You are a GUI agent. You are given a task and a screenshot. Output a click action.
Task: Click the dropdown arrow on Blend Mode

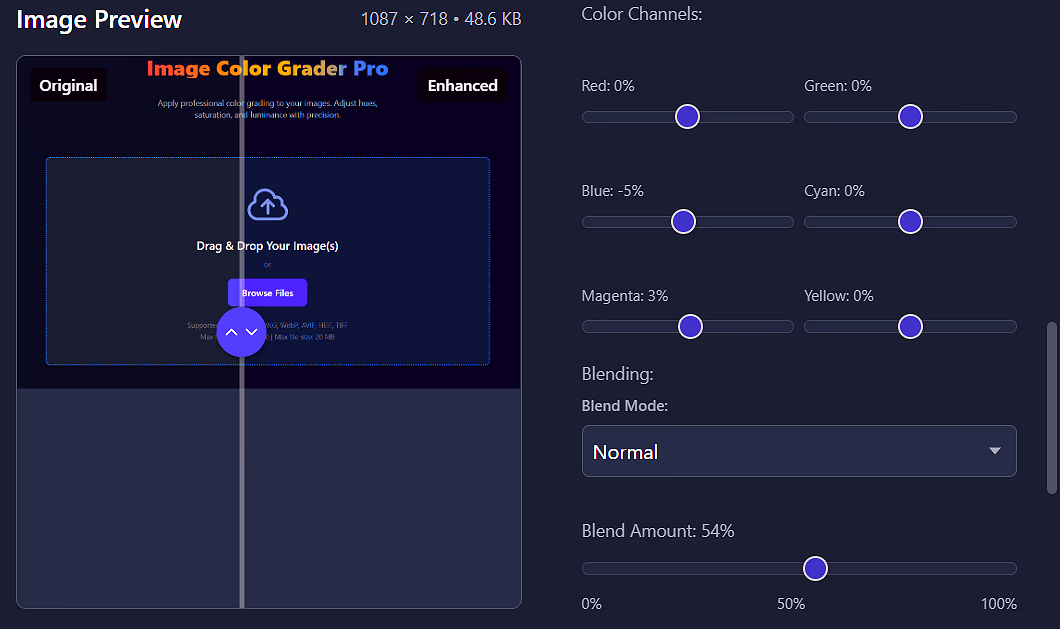(994, 451)
